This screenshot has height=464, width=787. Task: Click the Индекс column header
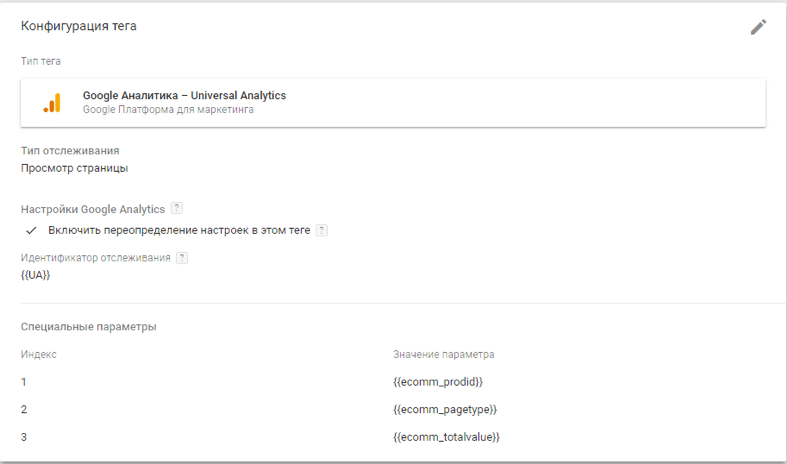pyautogui.click(x=39, y=354)
